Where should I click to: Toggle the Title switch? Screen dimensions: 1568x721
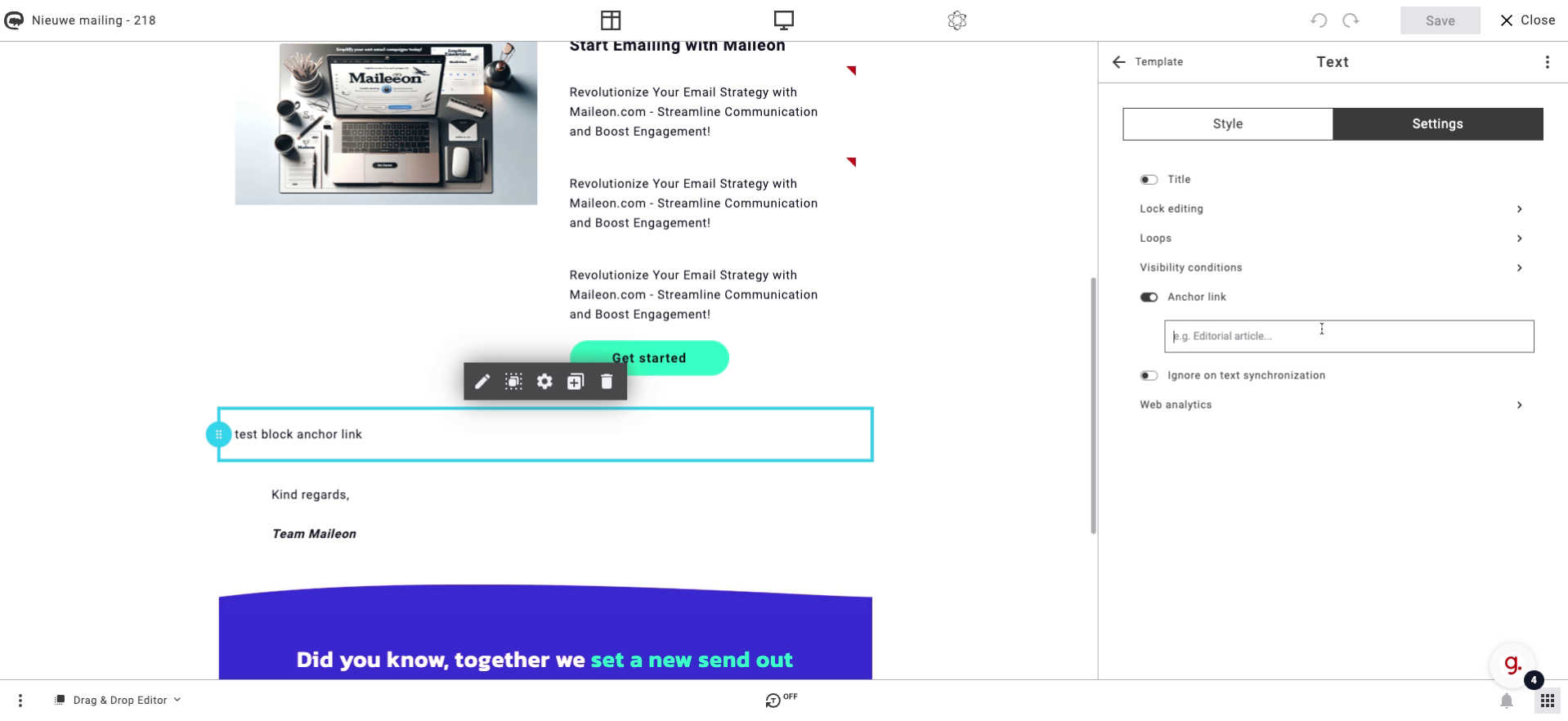pyautogui.click(x=1149, y=180)
